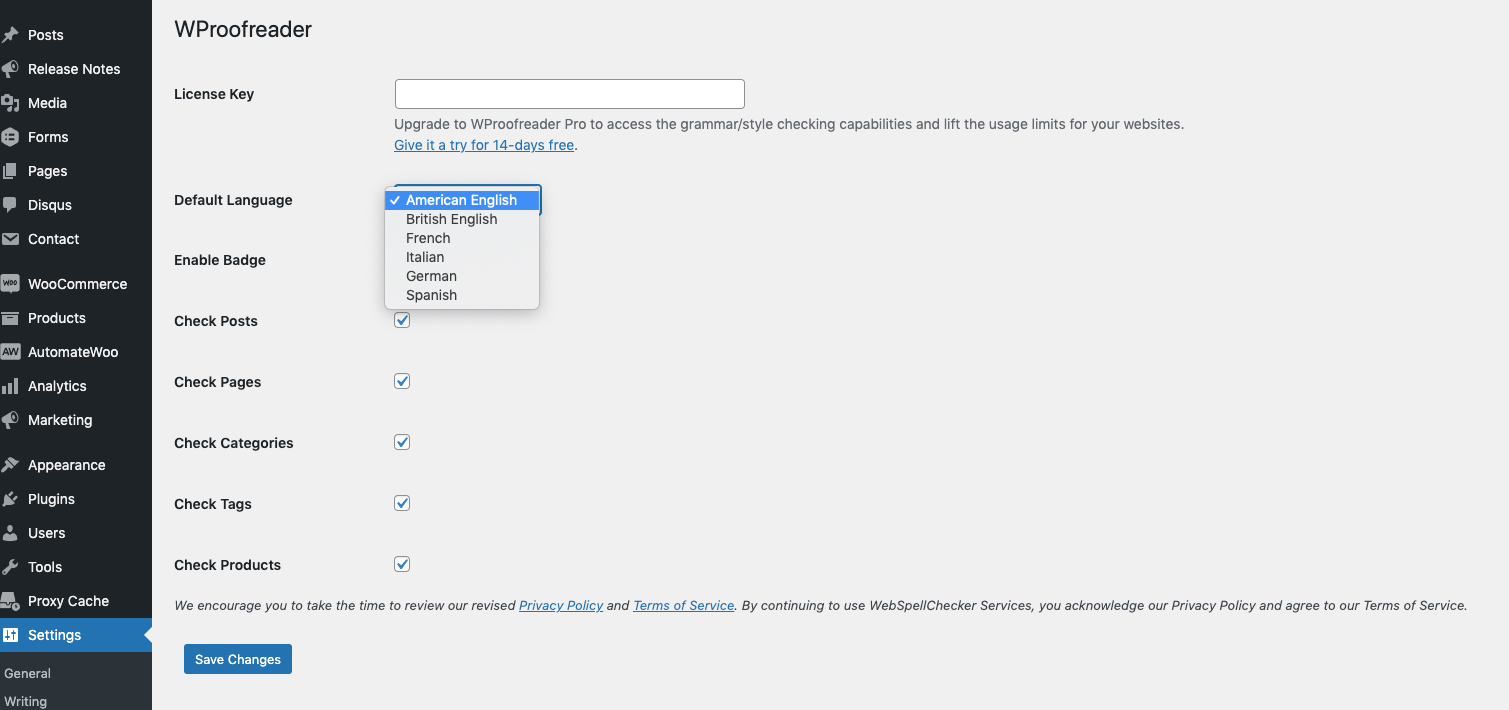Click the AutomateWoo AW icon
Screen dimensions: 1509x710
click(10, 352)
